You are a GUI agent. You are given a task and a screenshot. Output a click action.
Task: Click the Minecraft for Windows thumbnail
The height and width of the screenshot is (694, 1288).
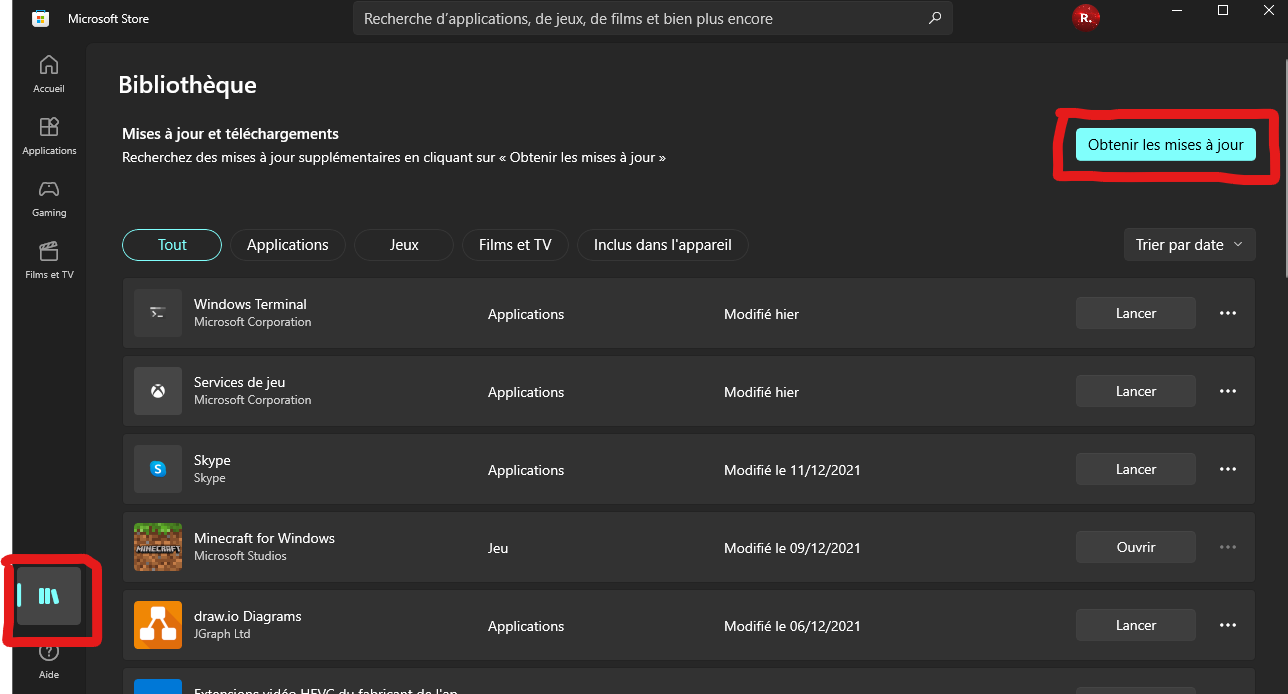pyautogui.click(x=158, y=547)
